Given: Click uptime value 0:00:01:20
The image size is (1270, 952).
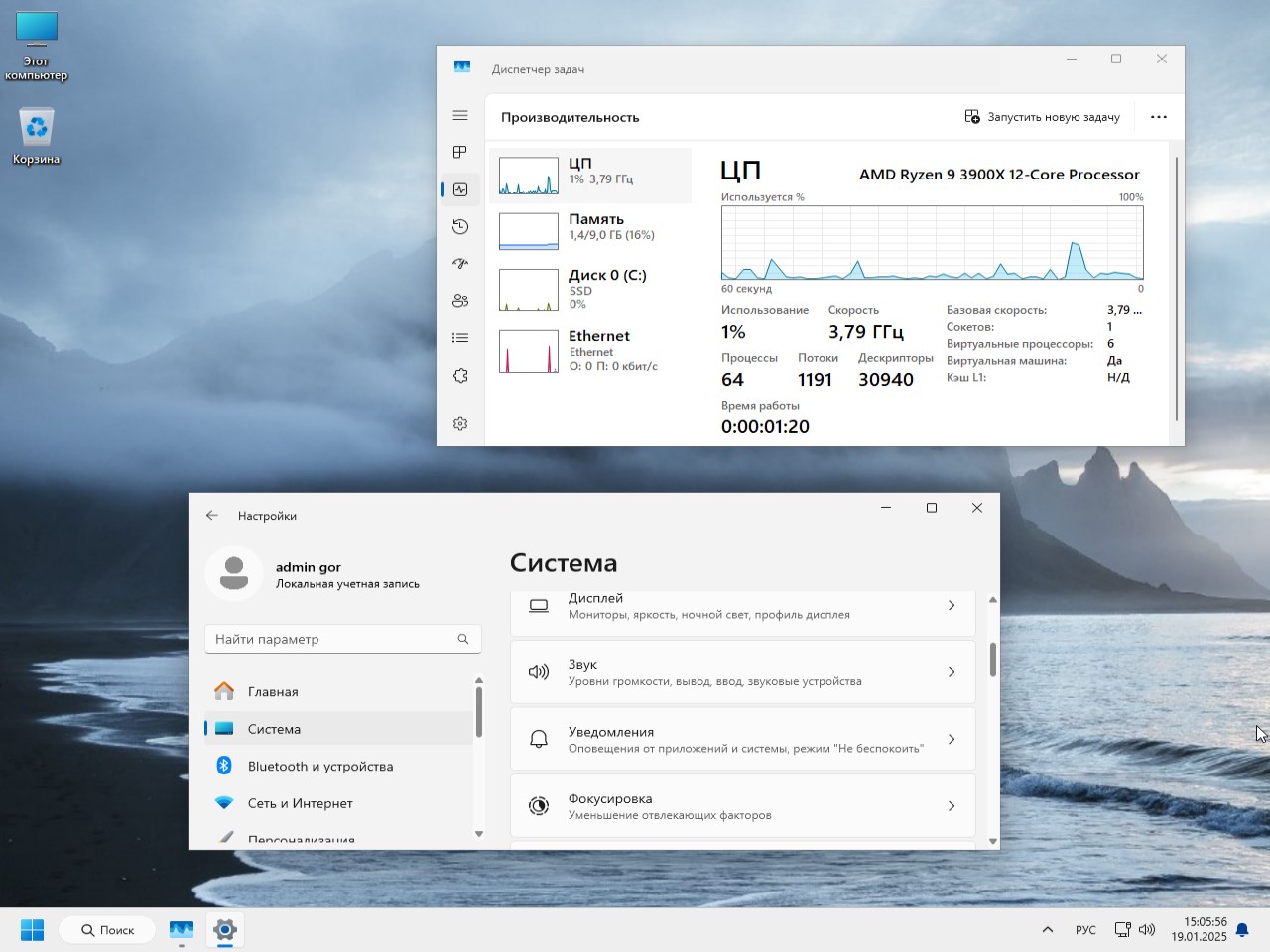Looking at the screenshot, I should [765, 427].
